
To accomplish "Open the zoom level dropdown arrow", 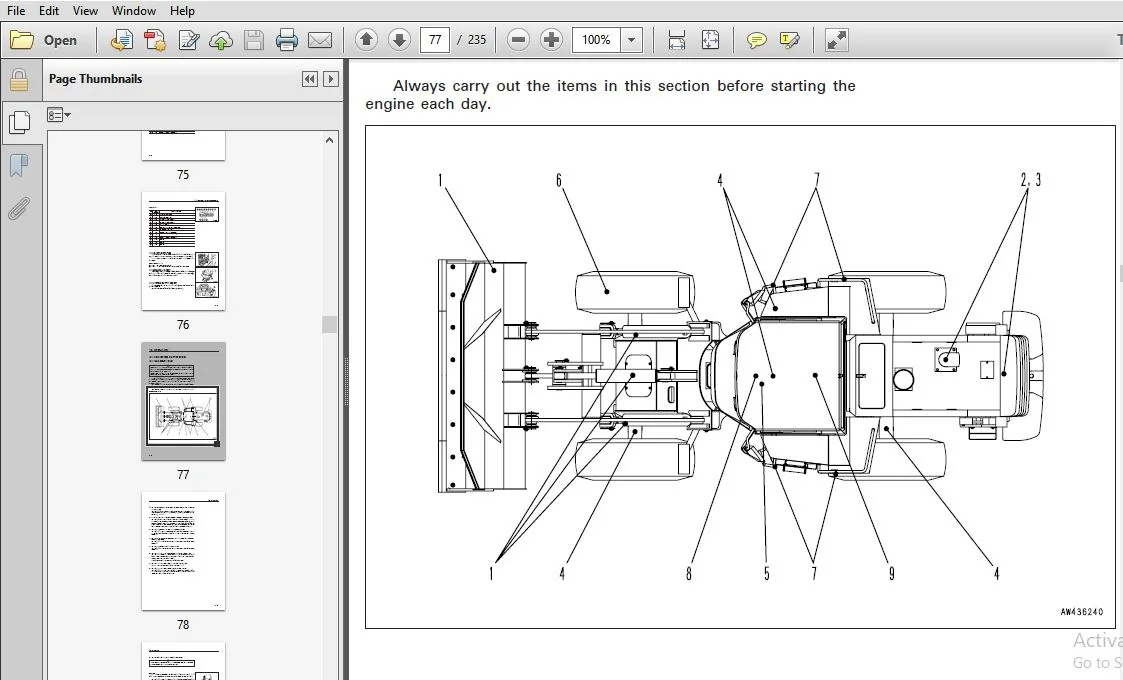I will click(631, 39).
